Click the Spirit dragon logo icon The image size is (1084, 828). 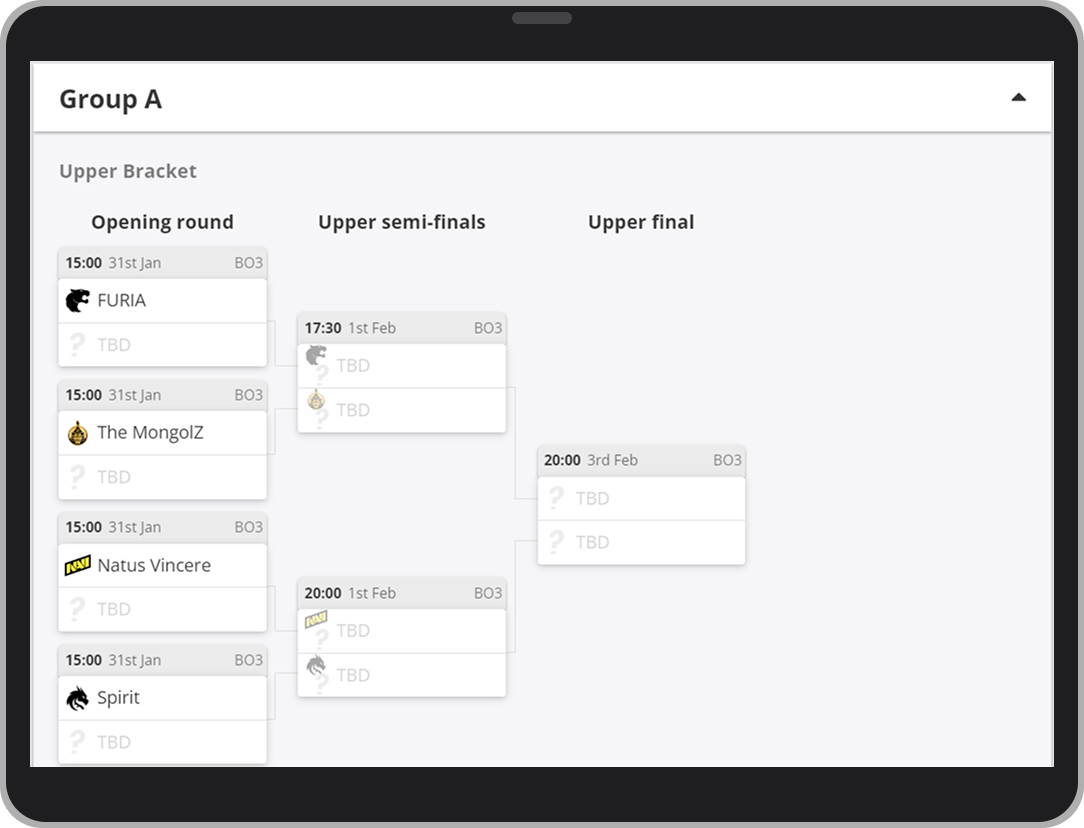77,698
